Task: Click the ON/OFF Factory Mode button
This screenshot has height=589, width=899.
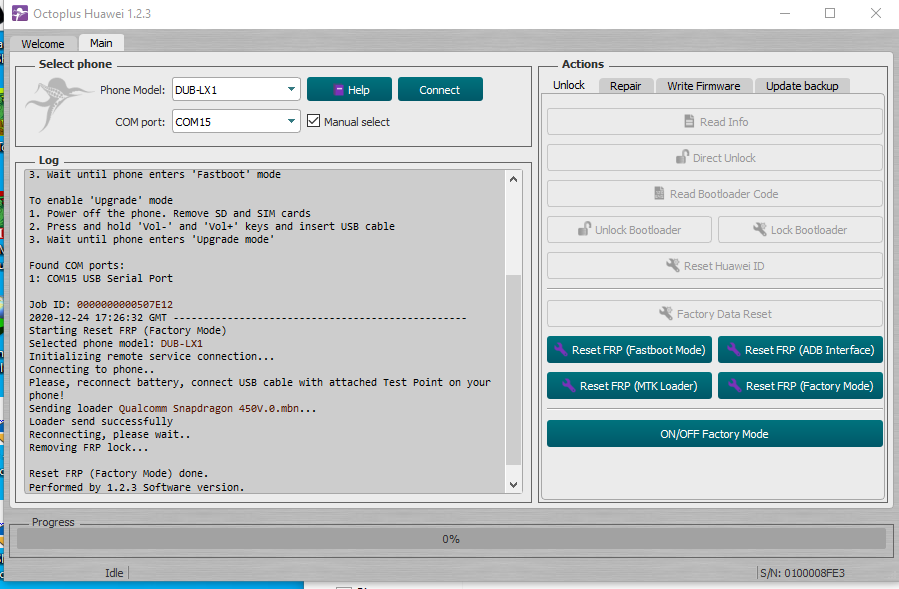Action: [714, 434]
